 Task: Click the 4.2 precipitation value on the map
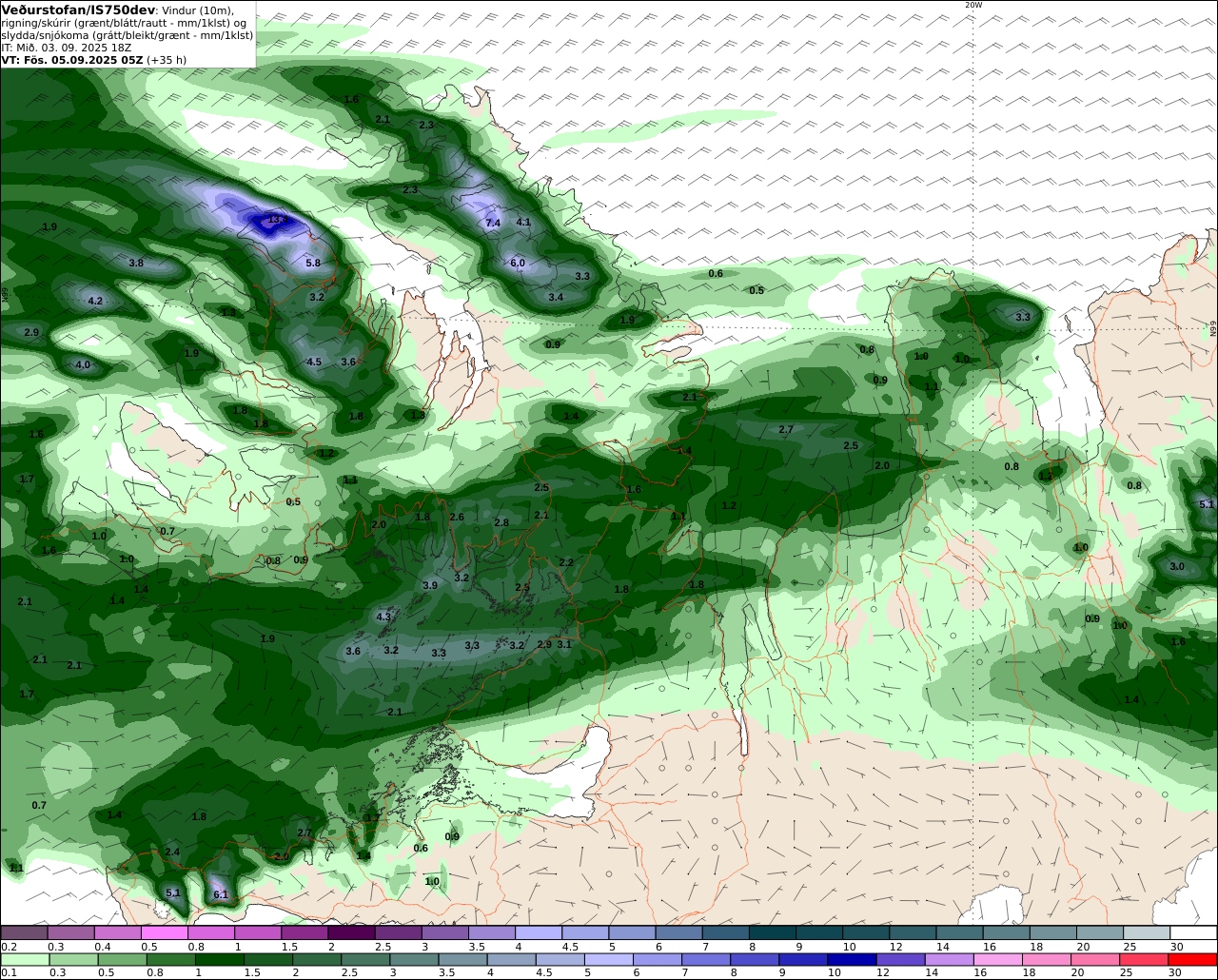(x=95, y=301)
